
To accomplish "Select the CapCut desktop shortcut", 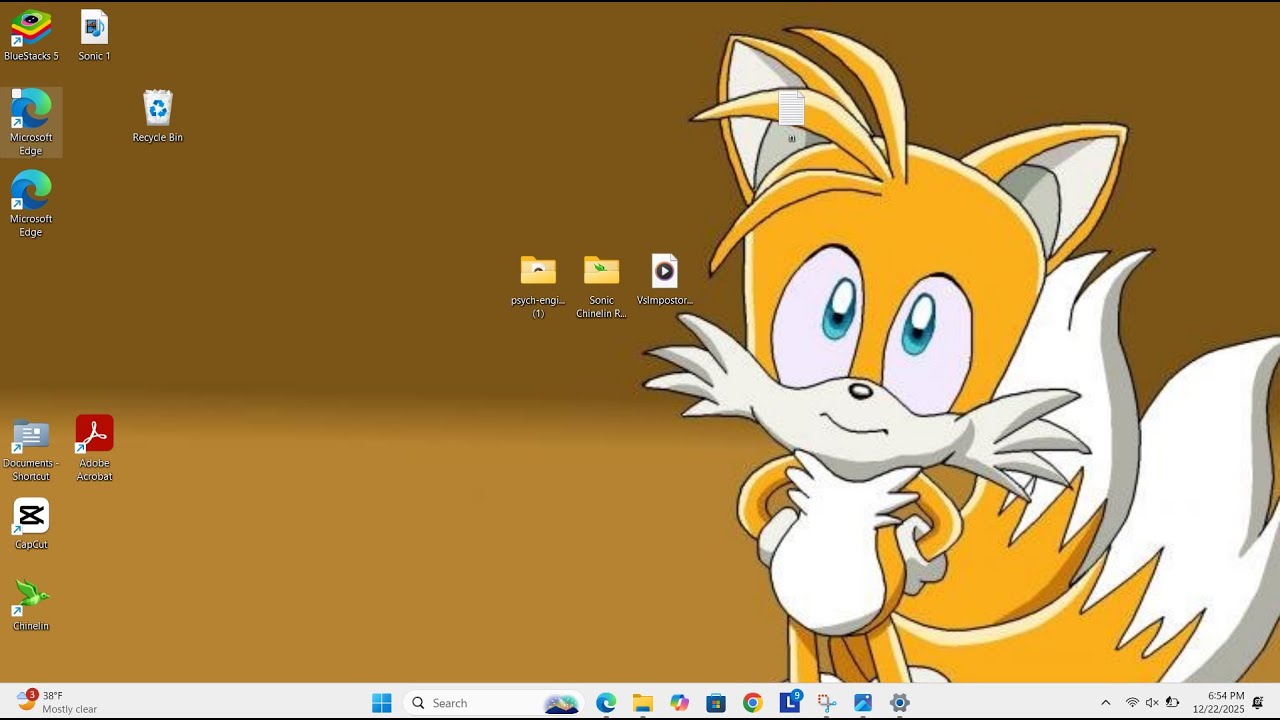I will tap(31, 524).
